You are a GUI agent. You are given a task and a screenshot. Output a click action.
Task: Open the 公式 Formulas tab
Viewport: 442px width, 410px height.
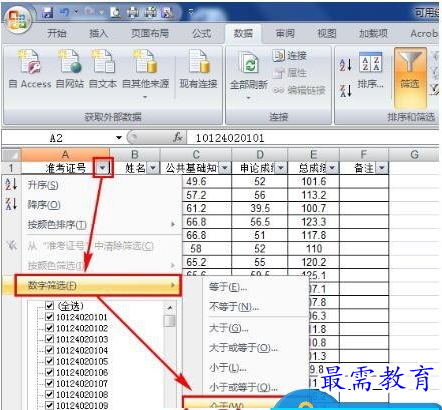(201, 33)
